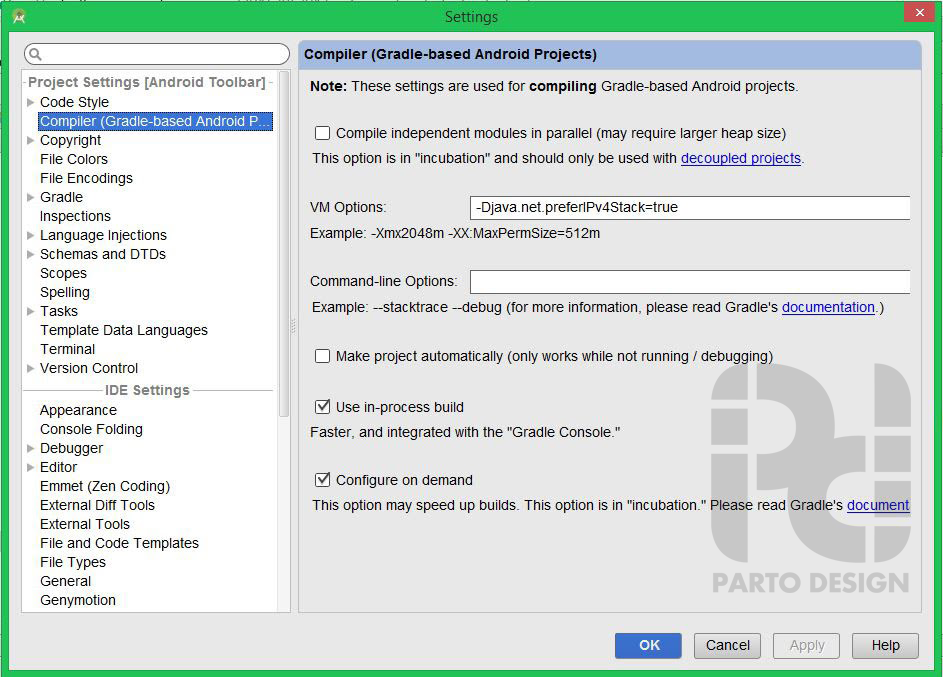Expand Schemas and DTDs arrow
The image size is (943, 677).
coord(31,254)
